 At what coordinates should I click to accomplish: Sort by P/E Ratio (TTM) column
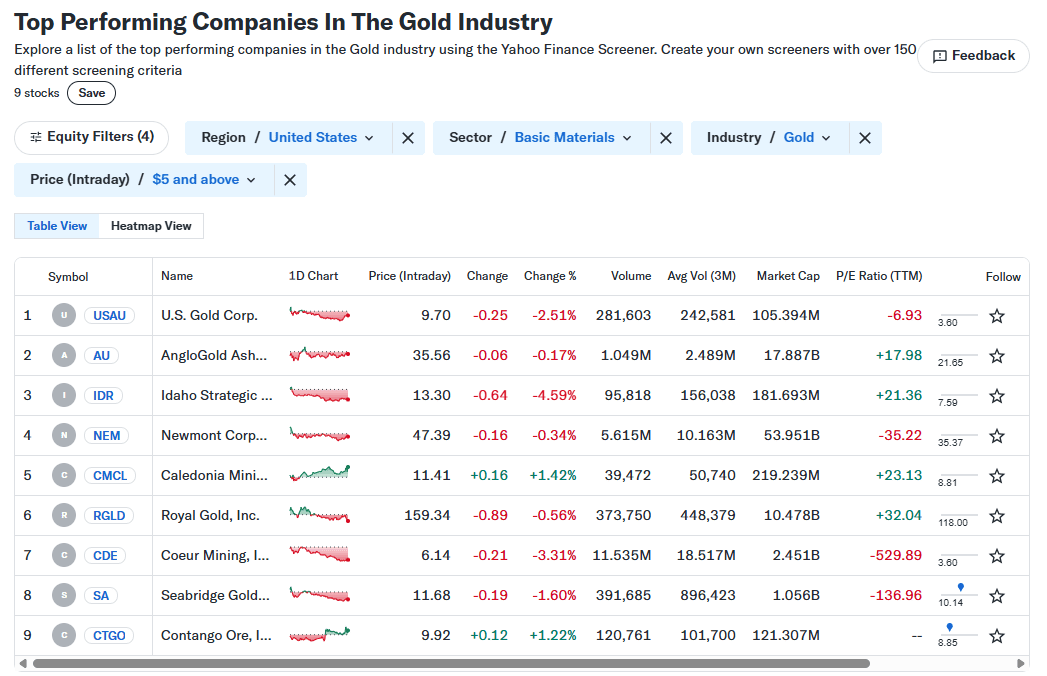pyautogui.click(x=879, y=277)
